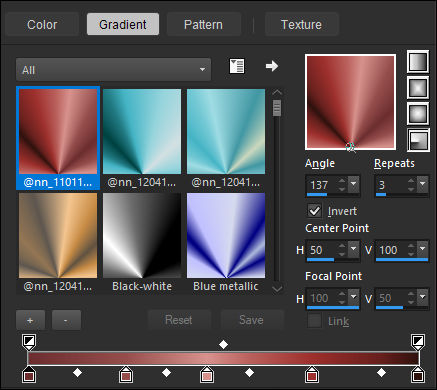
Task: Click the large gradient preview box
Action: click(350, 102)
